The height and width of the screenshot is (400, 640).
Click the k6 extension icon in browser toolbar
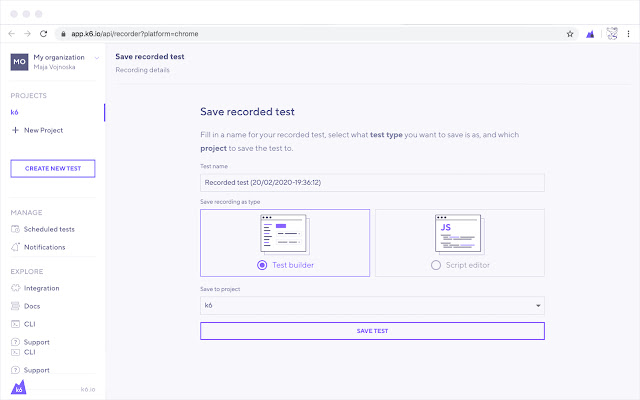(x=590, y=33)
